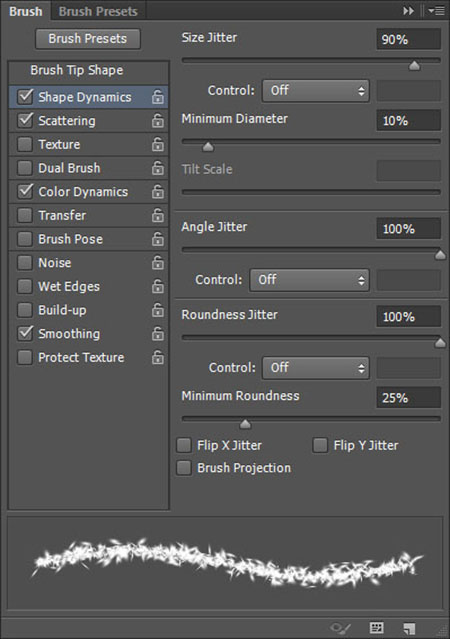The image size is (450, 639).
Task: Collapse panel with double-arrow icon
Action: click(408, 11)
